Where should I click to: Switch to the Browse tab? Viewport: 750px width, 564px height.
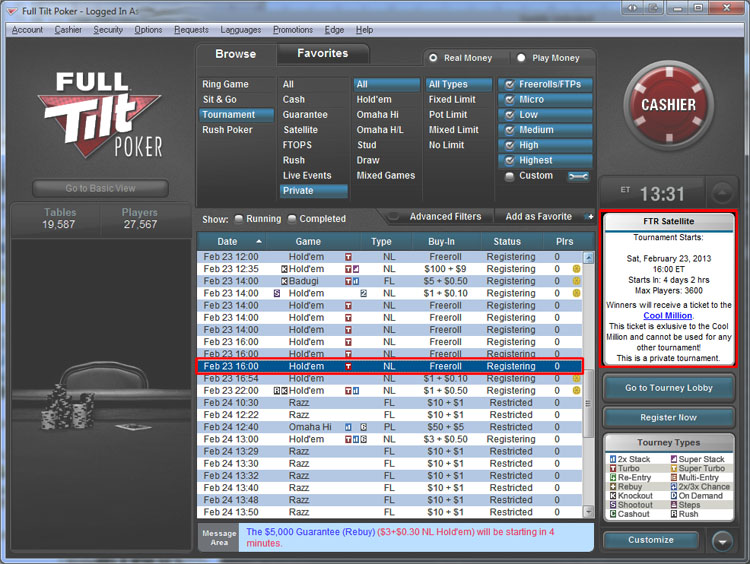(235, 54)
